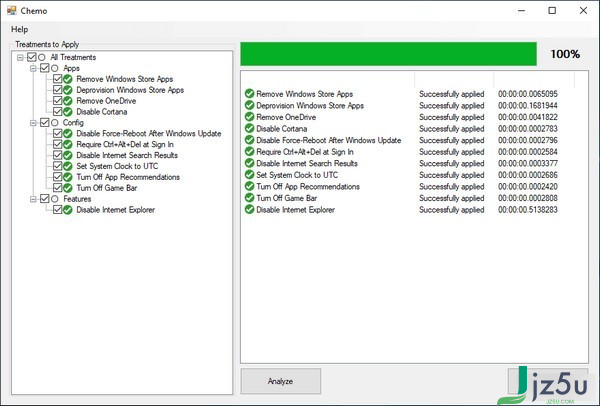Uncheck the All Treatments checkbox
Image resolution: width=600 pixels, height=406 pixels.
click(31, 57)
